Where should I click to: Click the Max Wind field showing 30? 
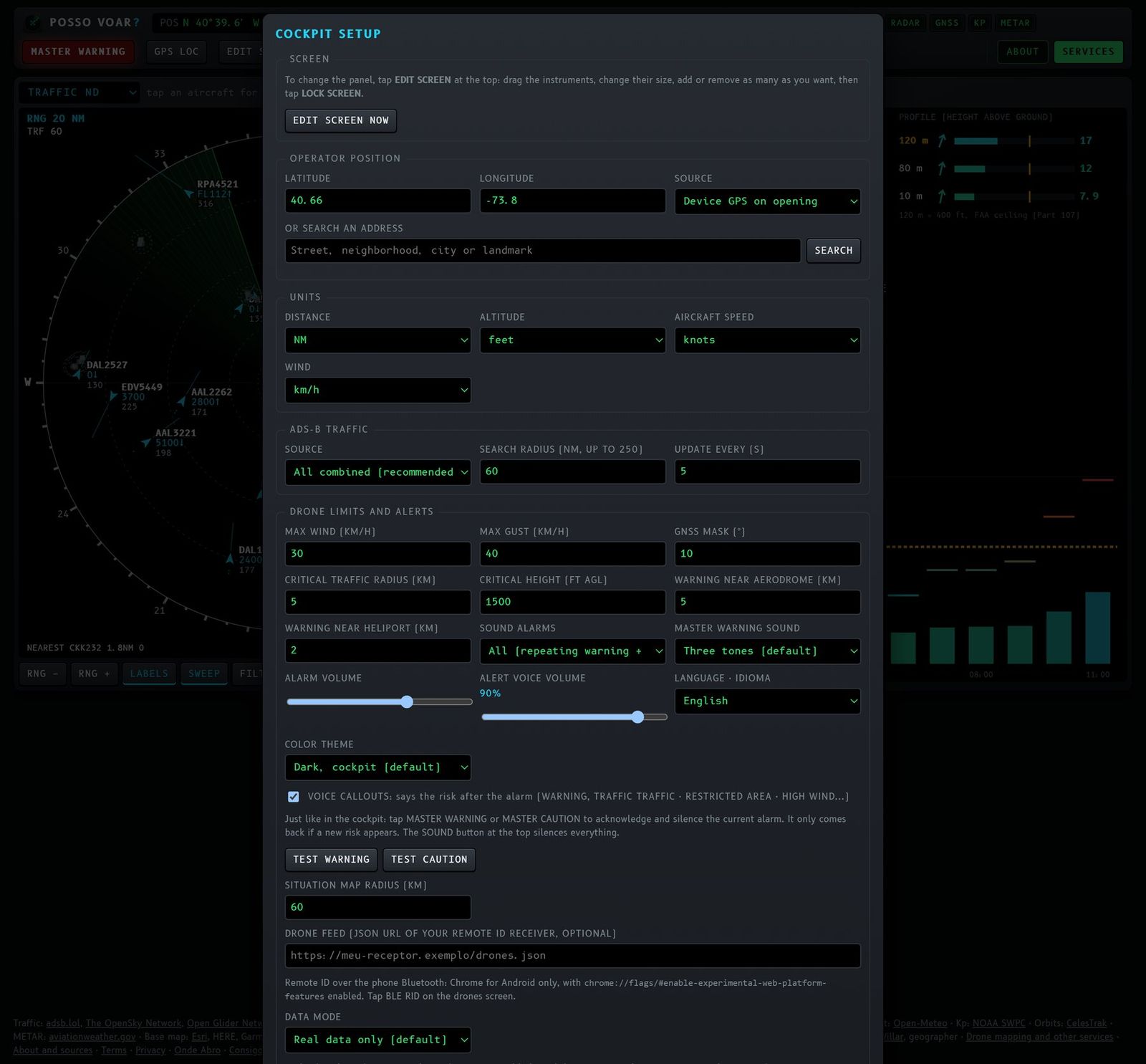point(377,554)
